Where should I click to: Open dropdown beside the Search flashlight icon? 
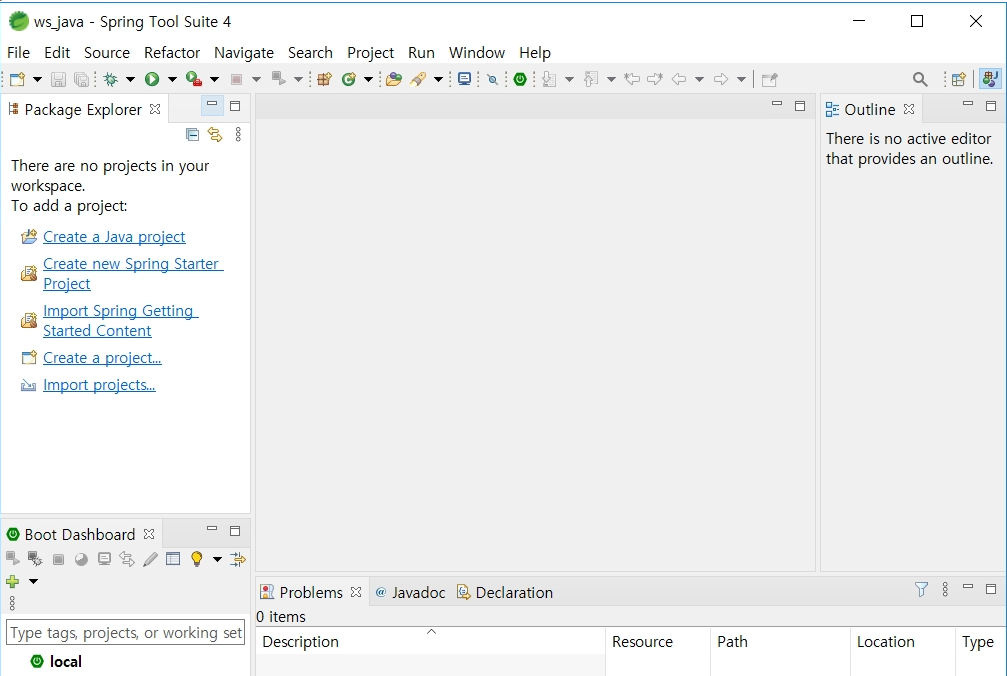click(x=438, y=80)
